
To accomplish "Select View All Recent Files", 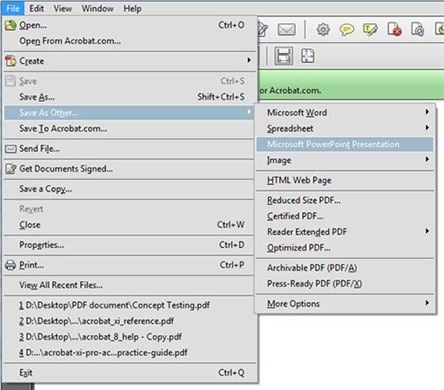I will pos(129,285).
